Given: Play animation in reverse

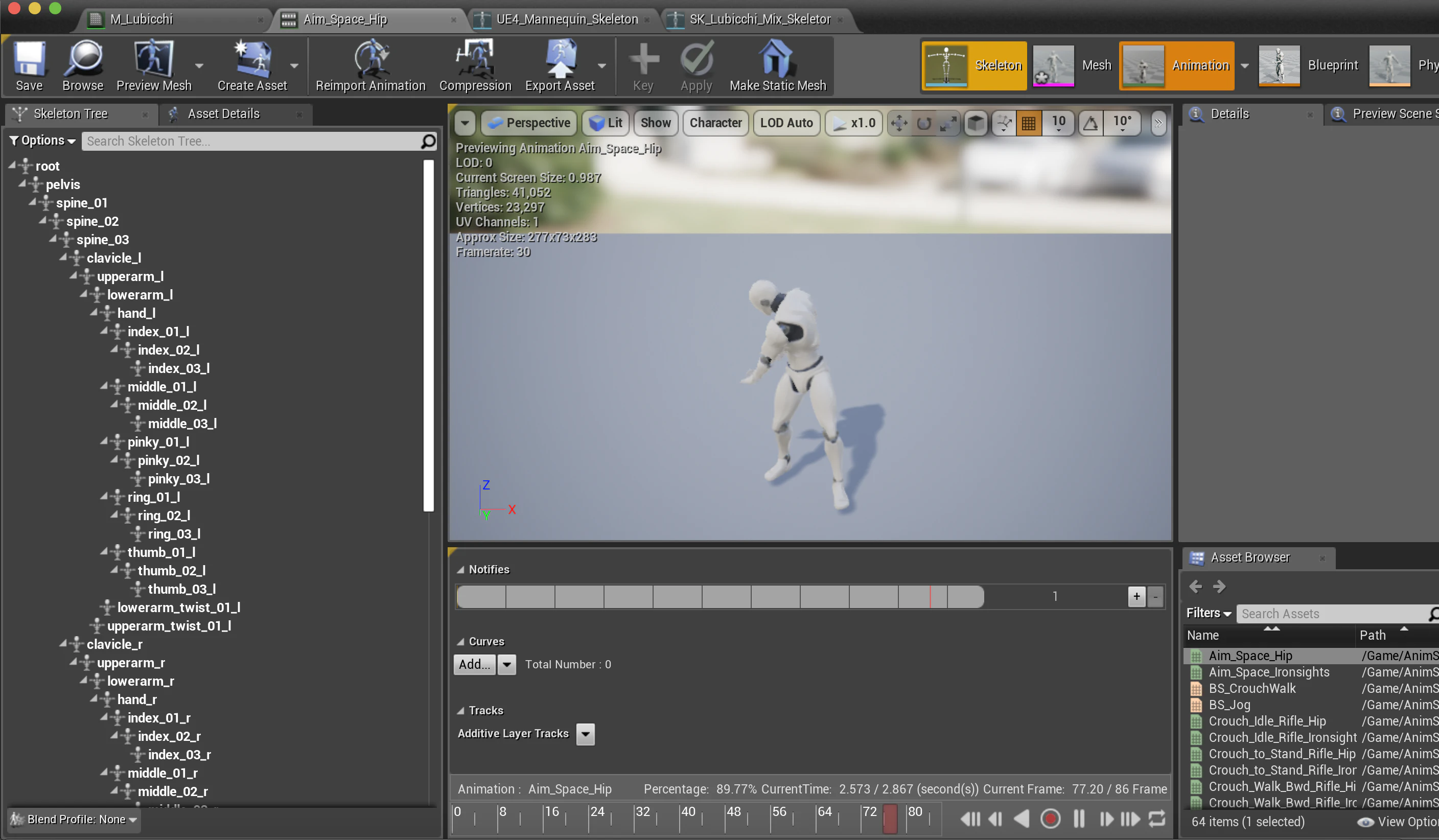Looking at the screenshot, I should point(1022,819).
